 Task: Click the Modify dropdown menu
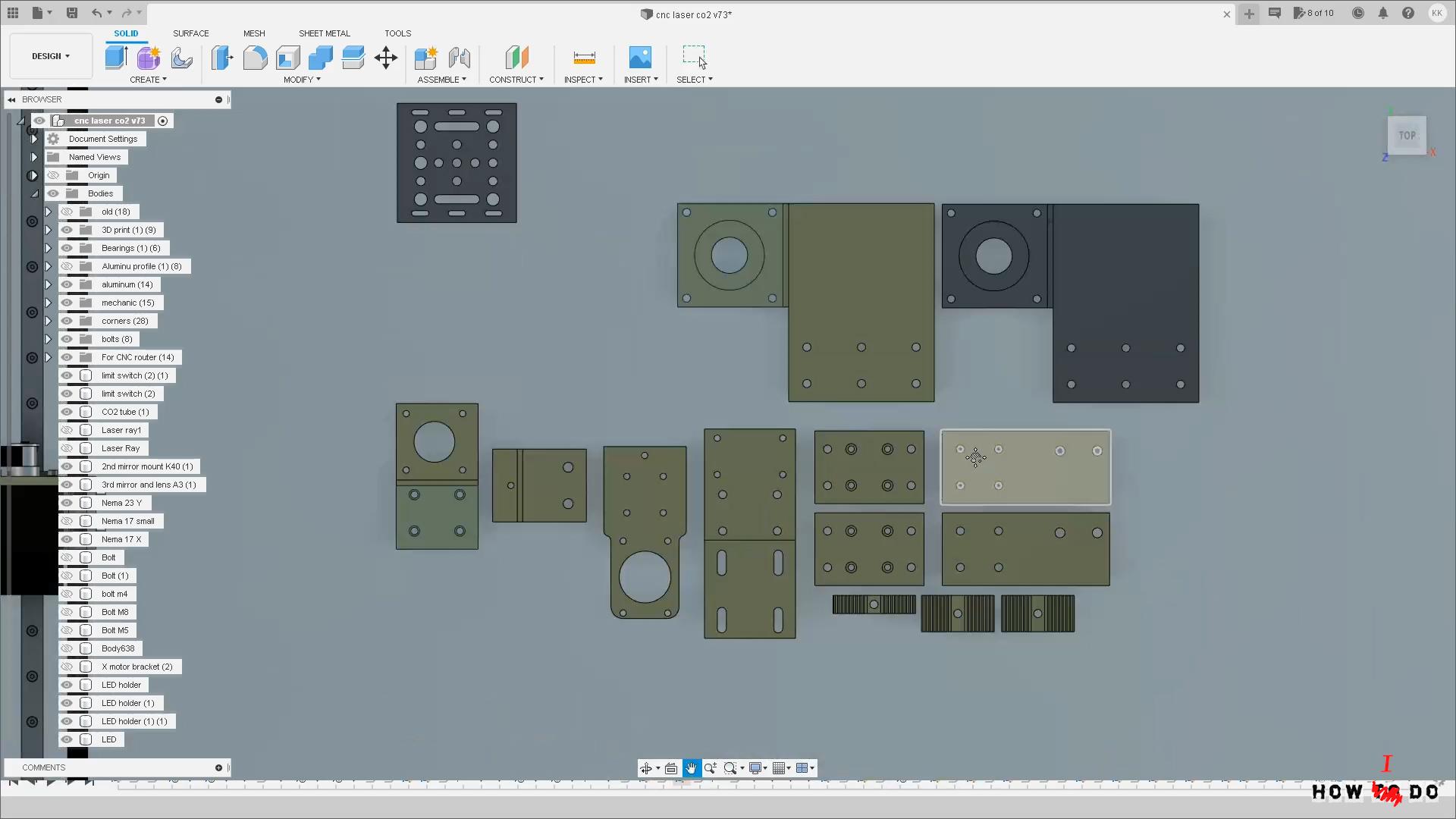coord(301,79)
